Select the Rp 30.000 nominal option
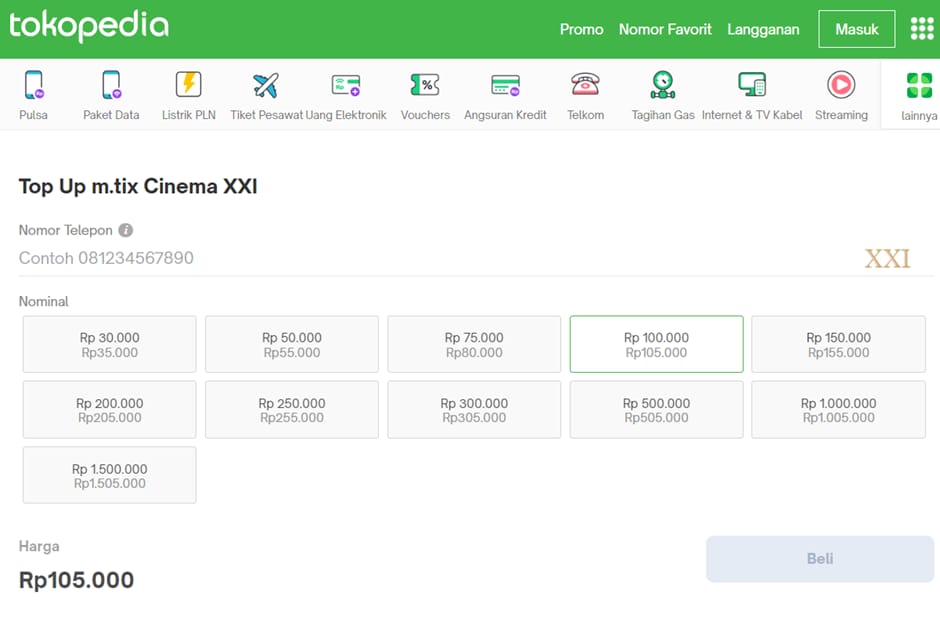940x628 pixels. [110, 345]
